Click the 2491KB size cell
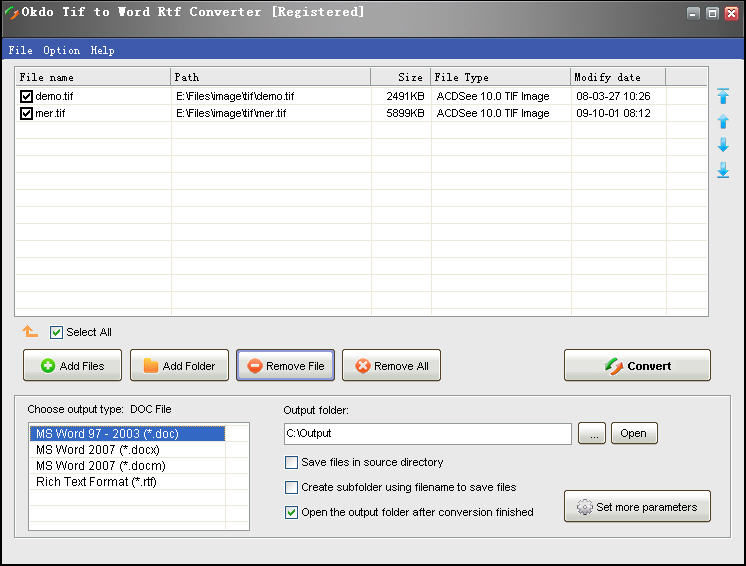 [x=405, y=96]
